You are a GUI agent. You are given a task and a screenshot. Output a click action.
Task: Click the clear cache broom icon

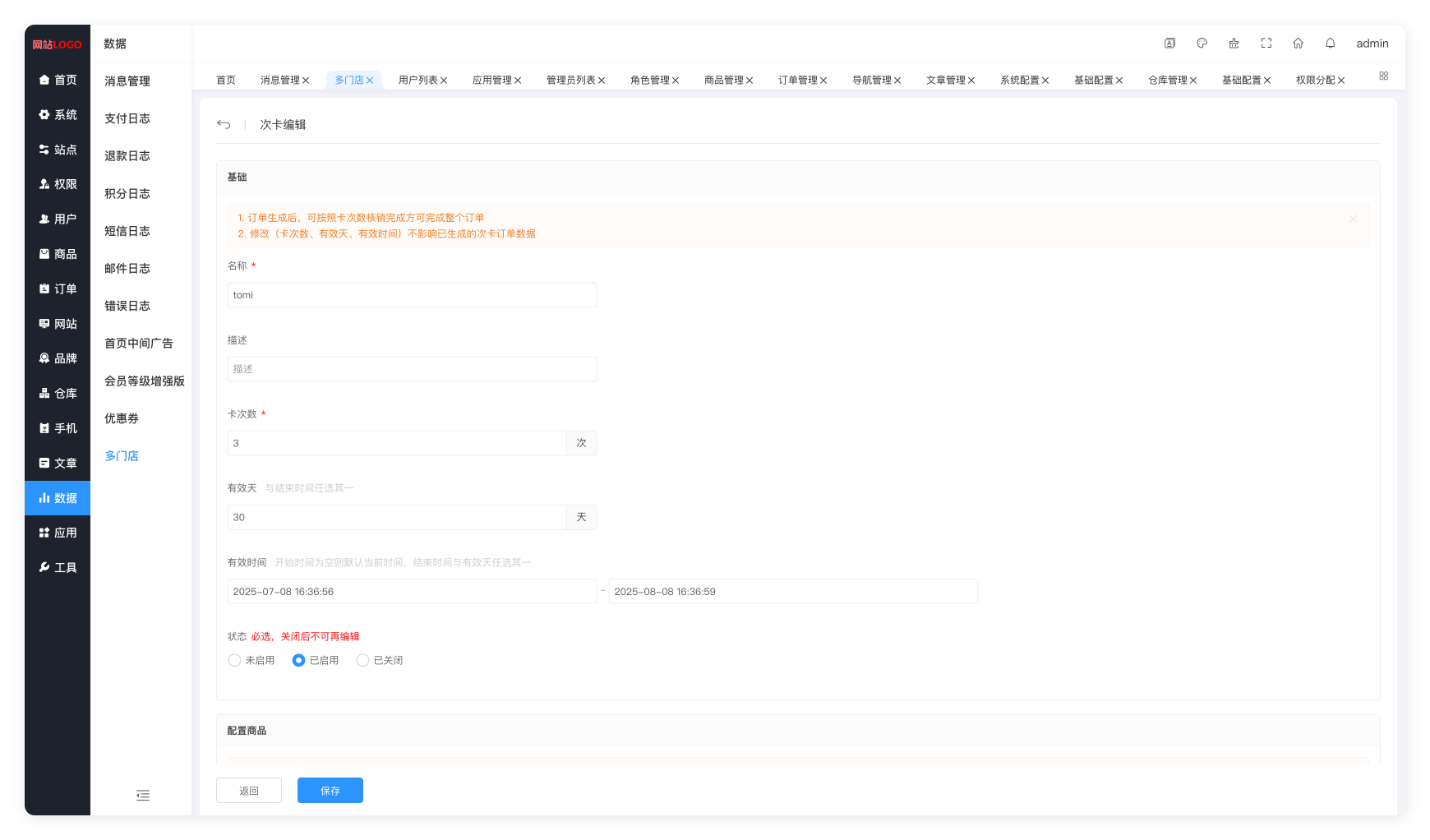(x=1234, y=44)
